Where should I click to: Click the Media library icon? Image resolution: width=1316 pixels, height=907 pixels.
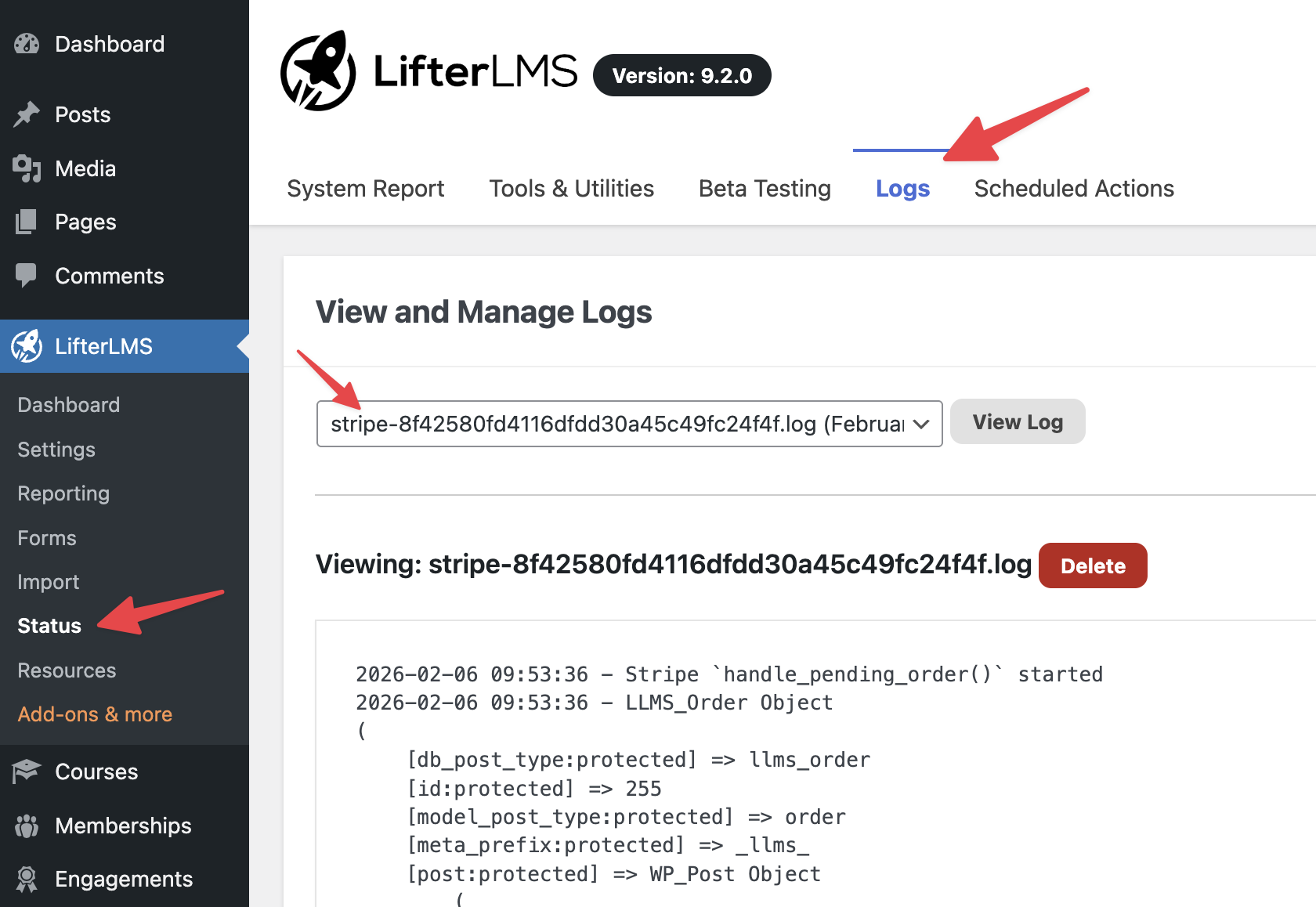27,168
